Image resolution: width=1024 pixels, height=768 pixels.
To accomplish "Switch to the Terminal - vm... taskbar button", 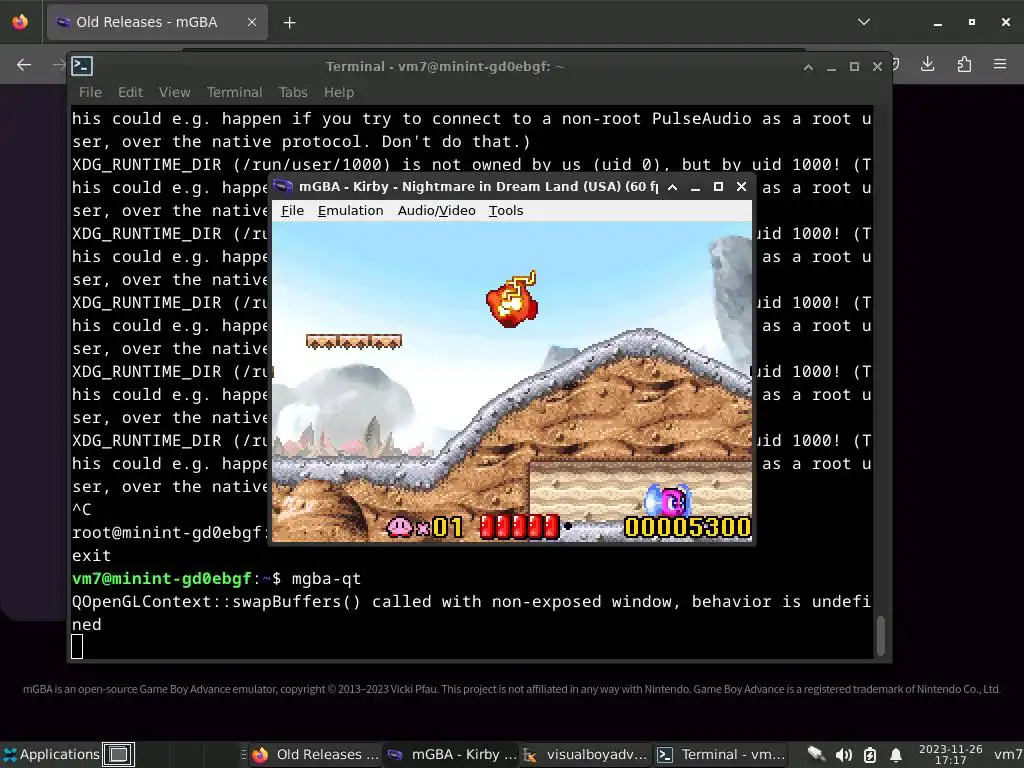I will pyautogui.click(x=720, y=754).
